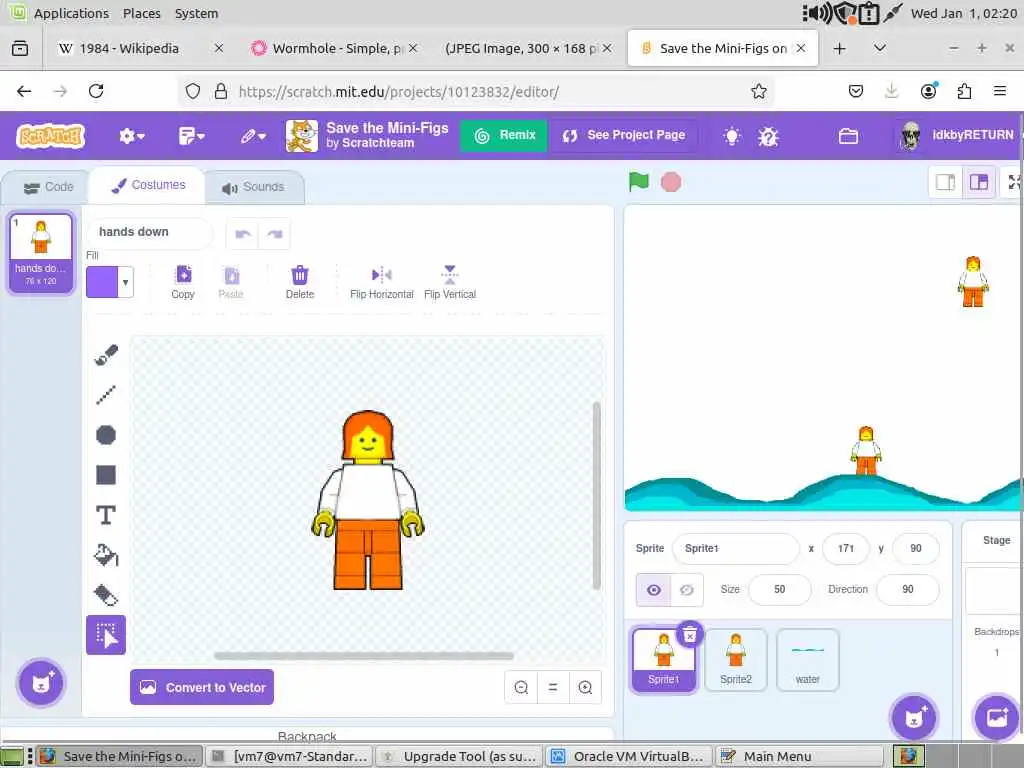The width and height of the screenshot is (1024, 768).
Task: Open the Applications menu
Action: [71, 13]
